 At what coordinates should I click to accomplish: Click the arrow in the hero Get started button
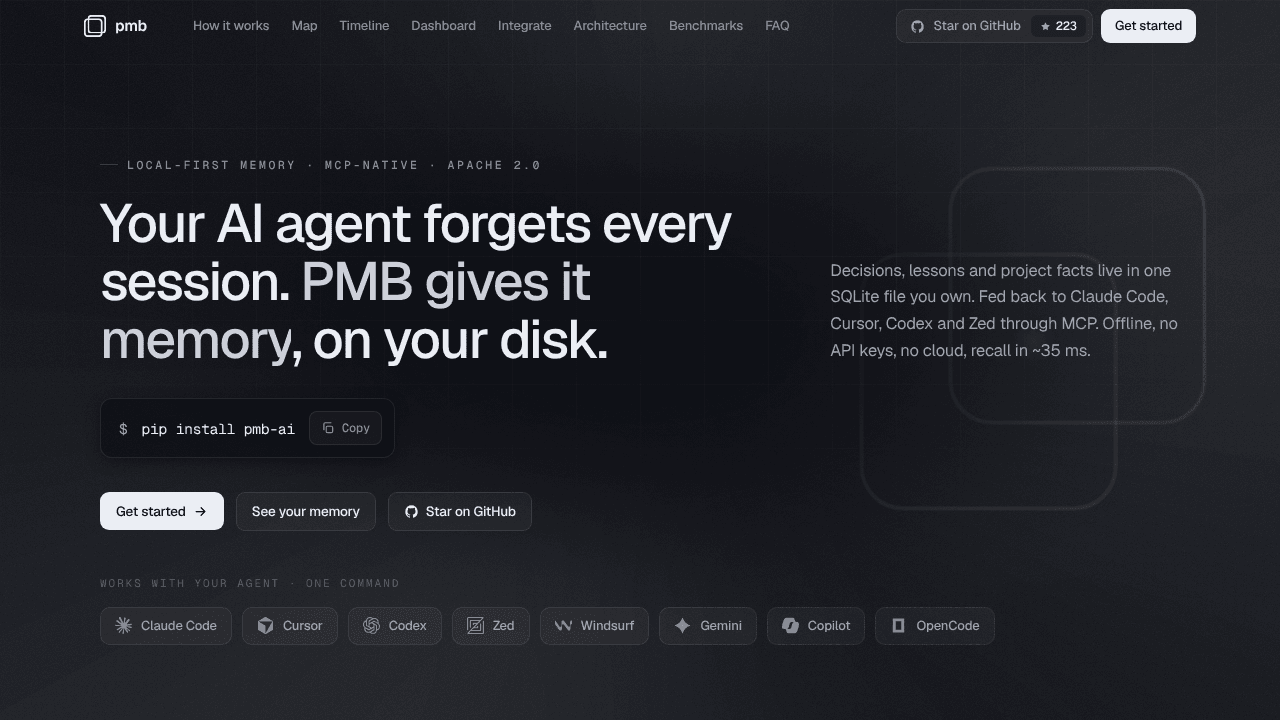201,512
